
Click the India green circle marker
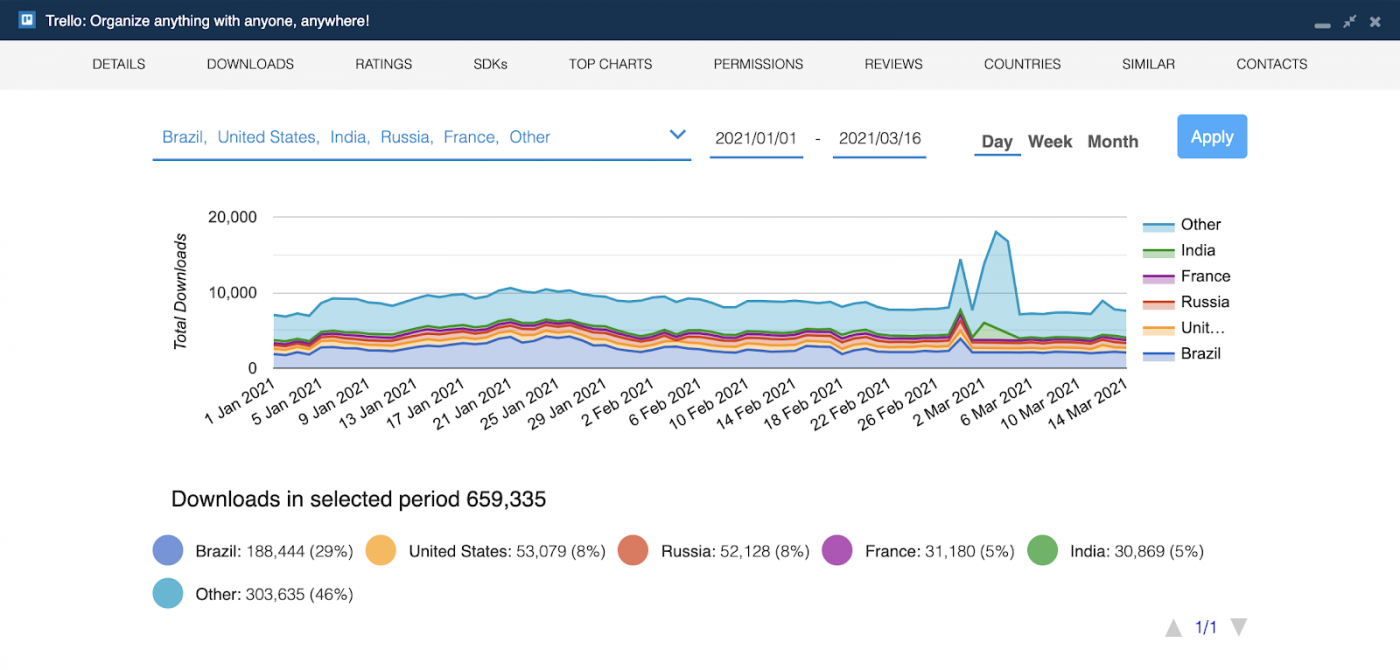(x=1042, y=551)
